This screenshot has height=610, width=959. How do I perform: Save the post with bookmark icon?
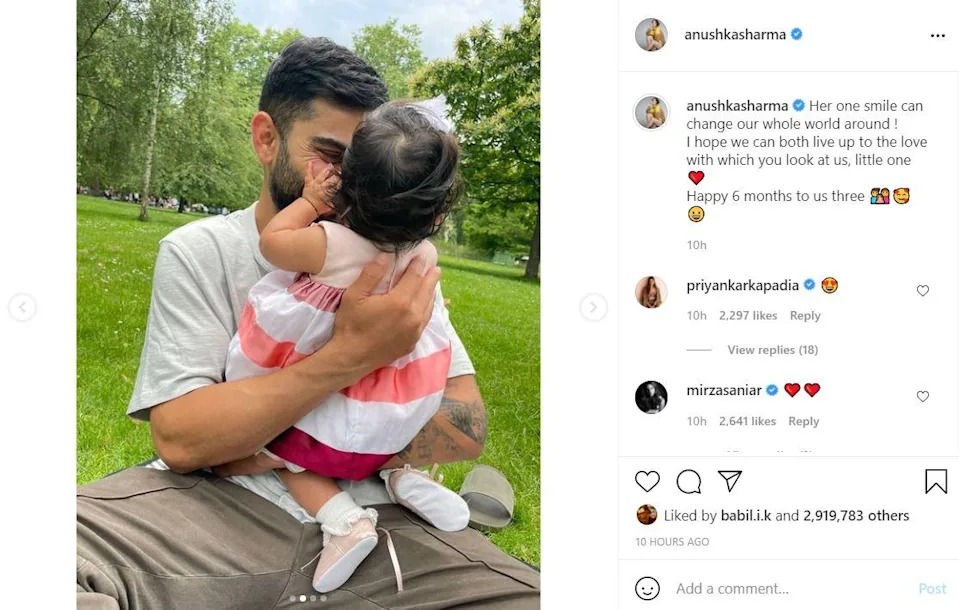pyautogui.click(x=936, y=482)
